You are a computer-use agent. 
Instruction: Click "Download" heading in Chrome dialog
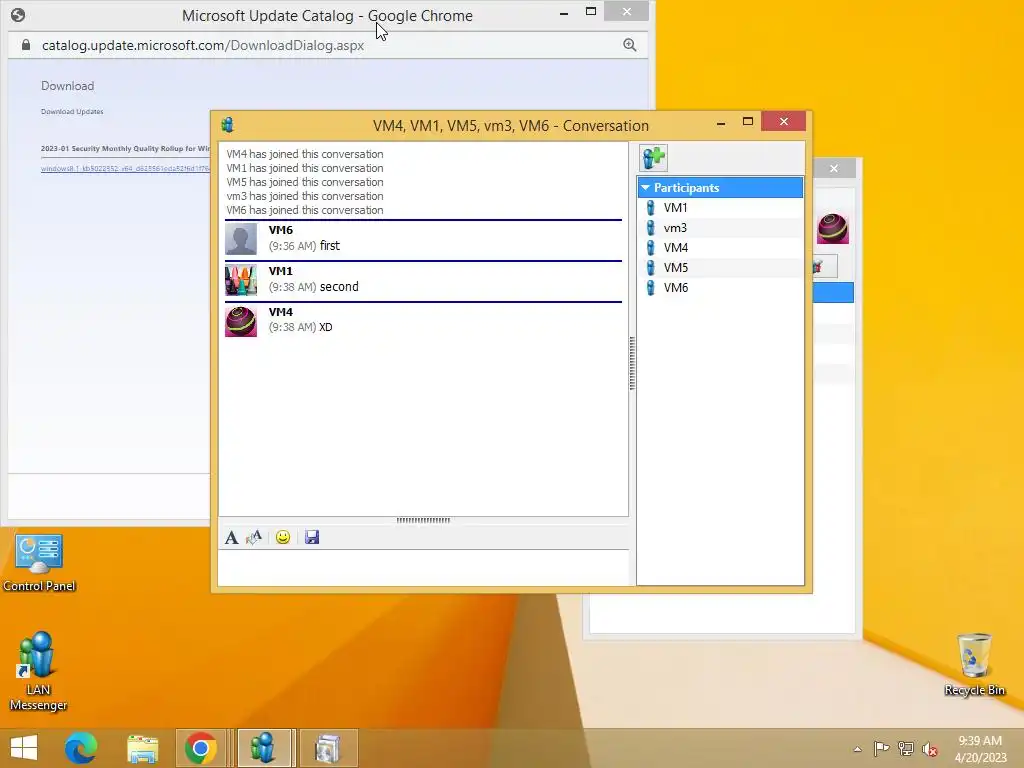(67, 86)
